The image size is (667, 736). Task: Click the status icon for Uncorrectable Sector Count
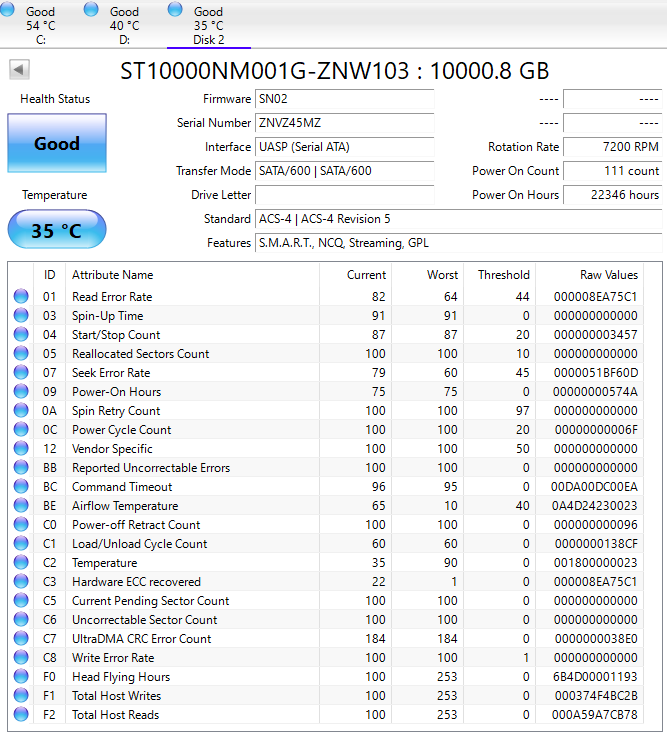tap(21, 619)
